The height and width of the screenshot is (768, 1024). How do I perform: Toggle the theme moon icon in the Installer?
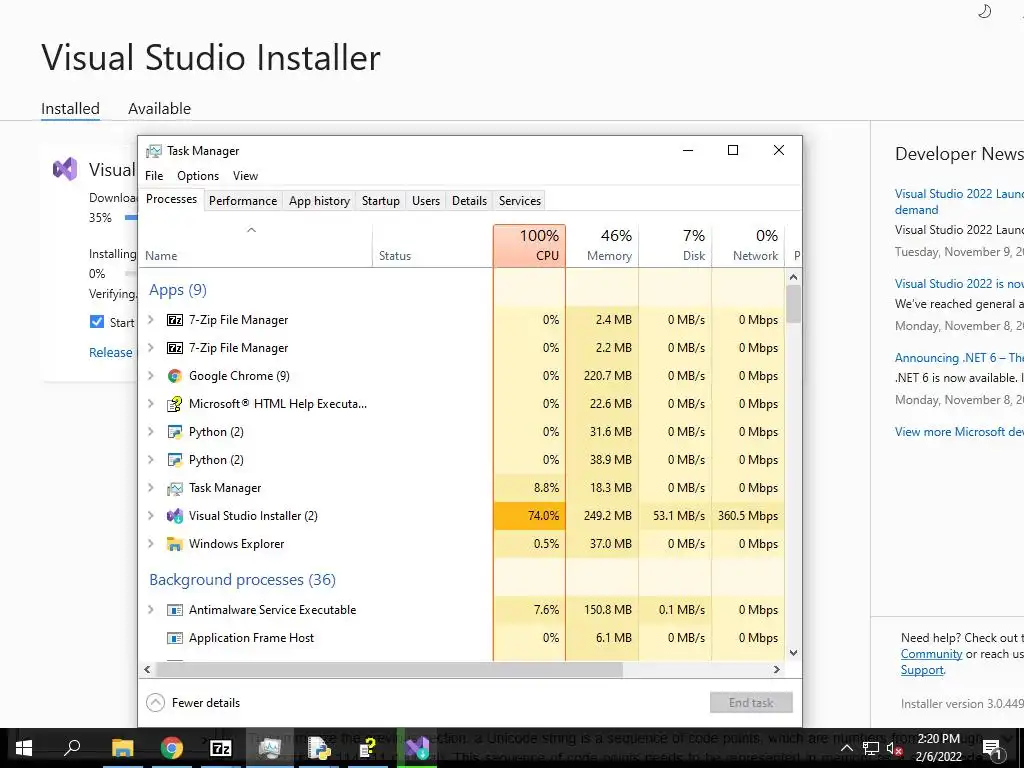[984, 11]
